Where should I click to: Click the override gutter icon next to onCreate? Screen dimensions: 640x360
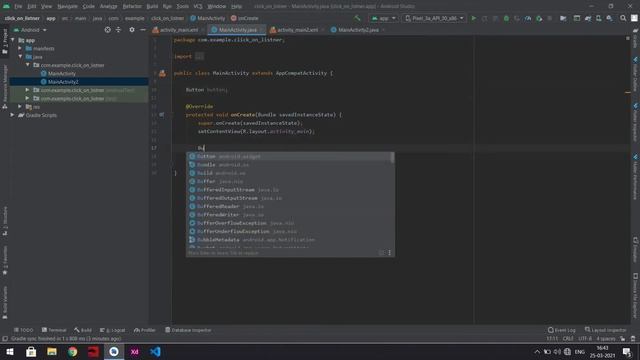coord(162,115)
